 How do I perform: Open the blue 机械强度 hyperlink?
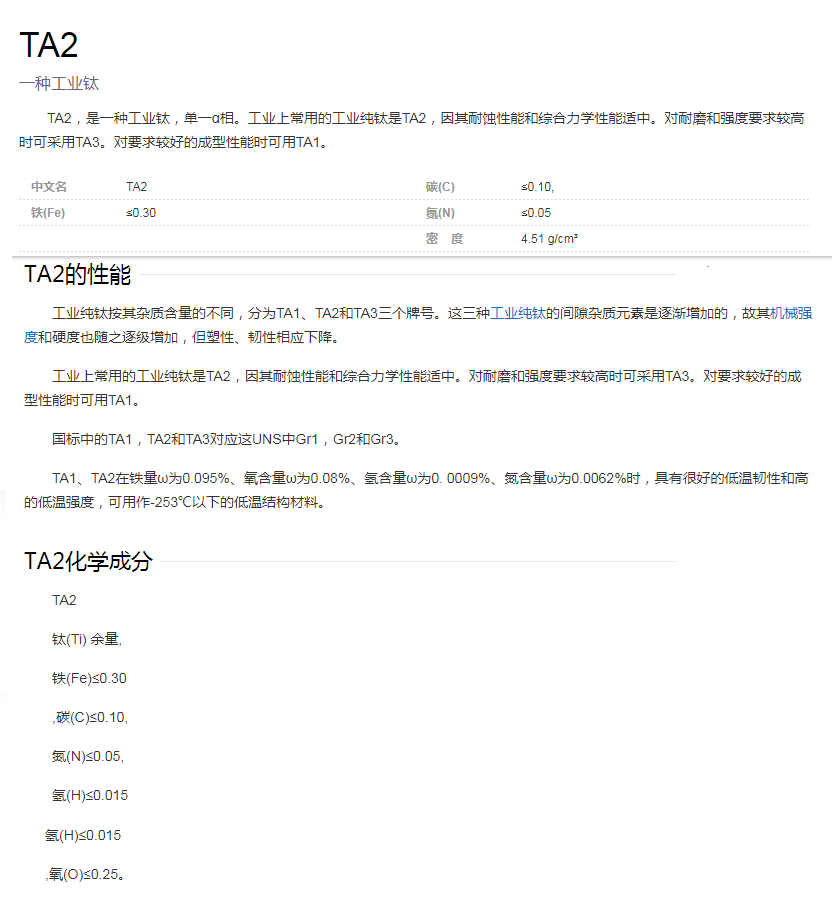point(790,313)
